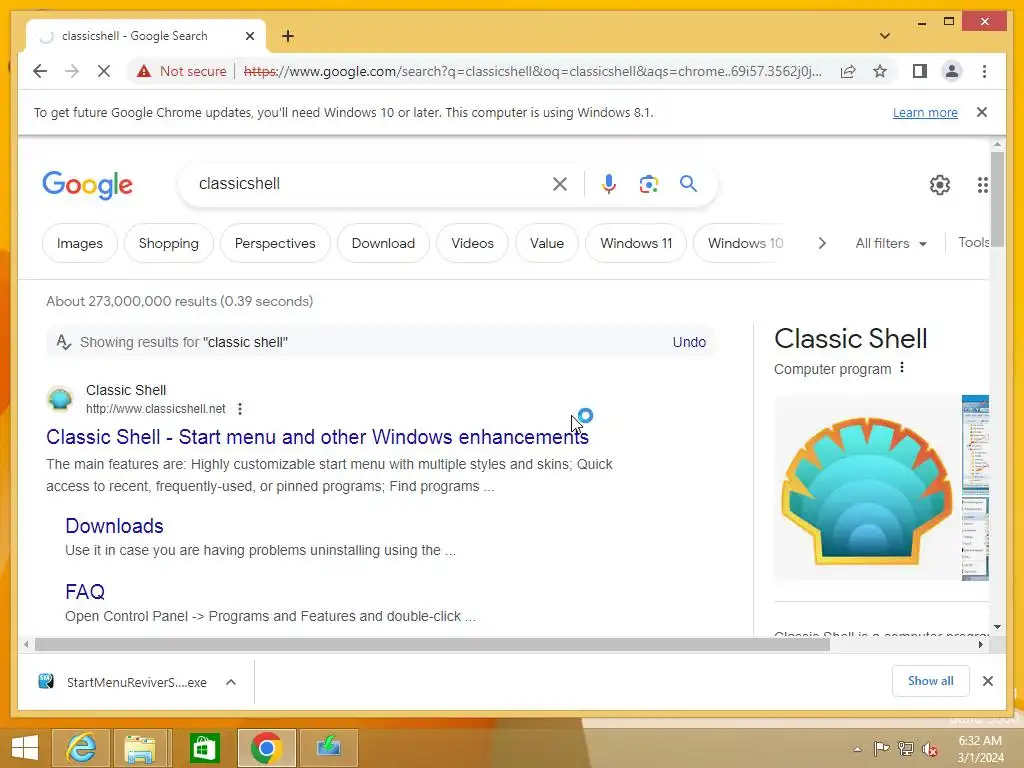
Task: Open the FAQ sitelink
Action: click(85, 592)
